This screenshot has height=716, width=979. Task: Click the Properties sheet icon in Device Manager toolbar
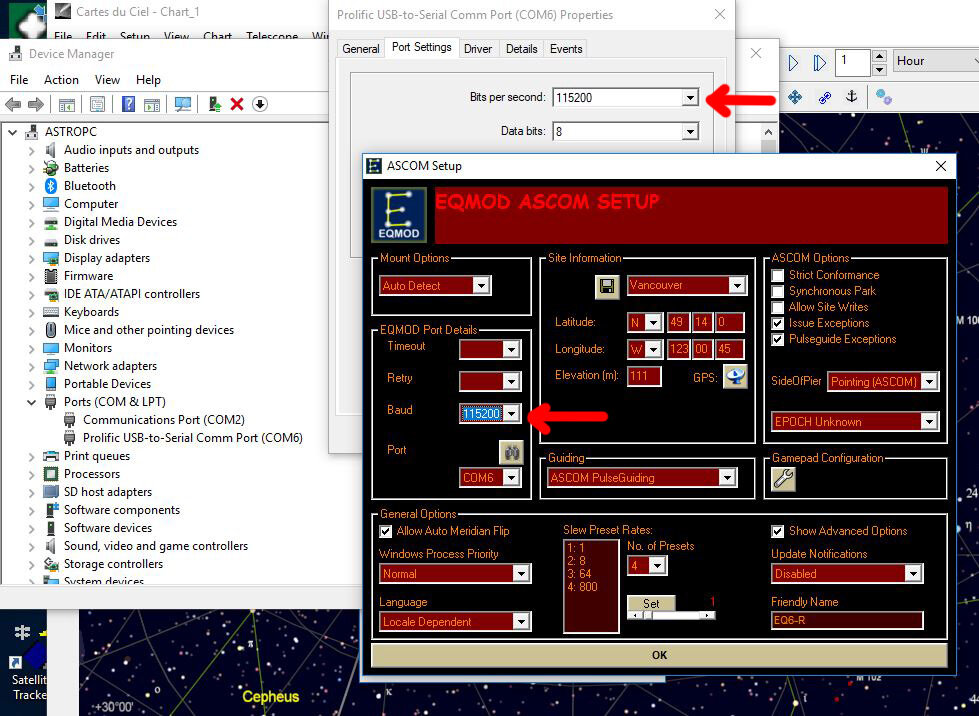pyautogui.click(x=97, y=104)
